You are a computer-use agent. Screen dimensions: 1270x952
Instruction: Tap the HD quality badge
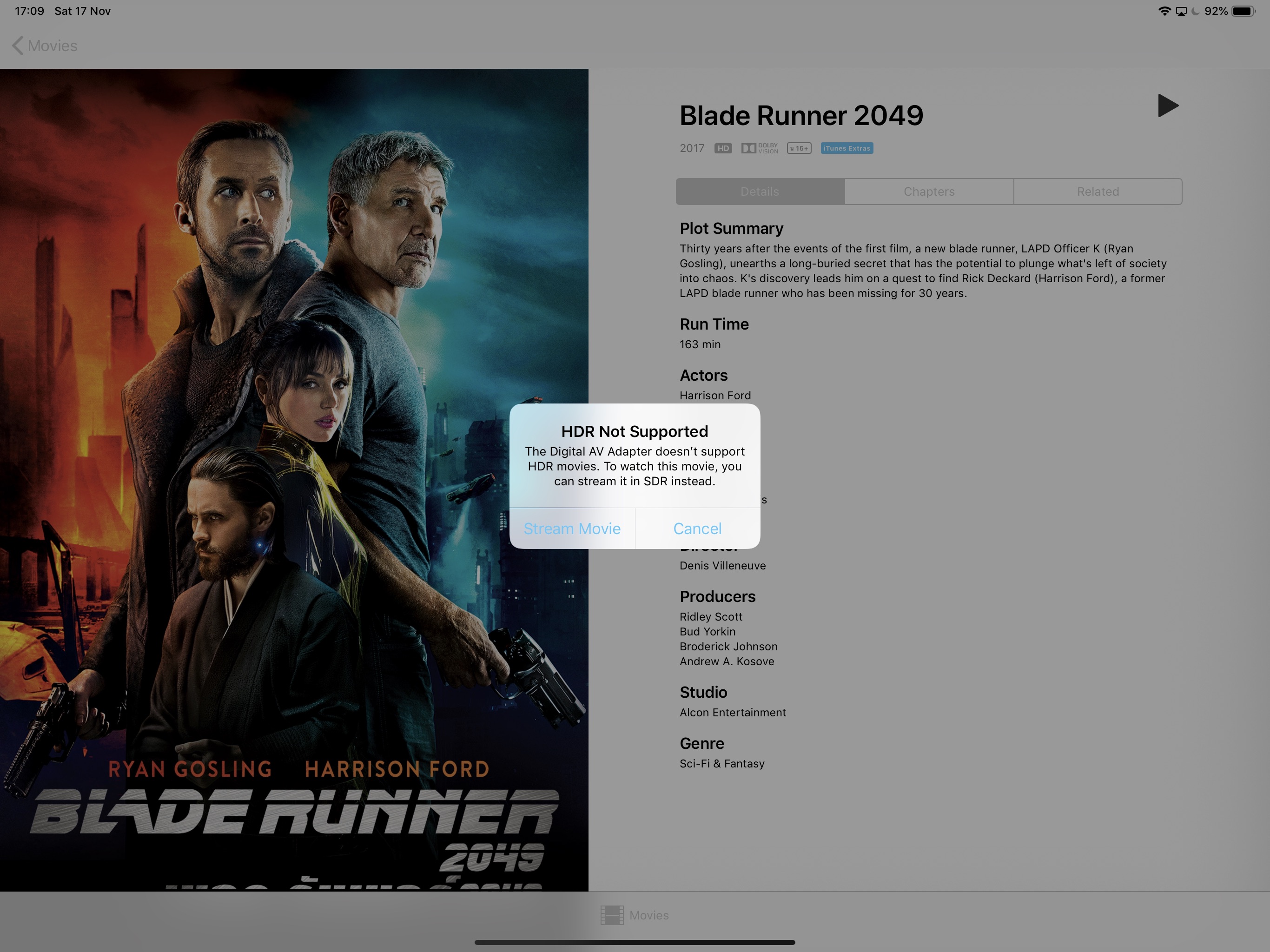click(723, 148)
